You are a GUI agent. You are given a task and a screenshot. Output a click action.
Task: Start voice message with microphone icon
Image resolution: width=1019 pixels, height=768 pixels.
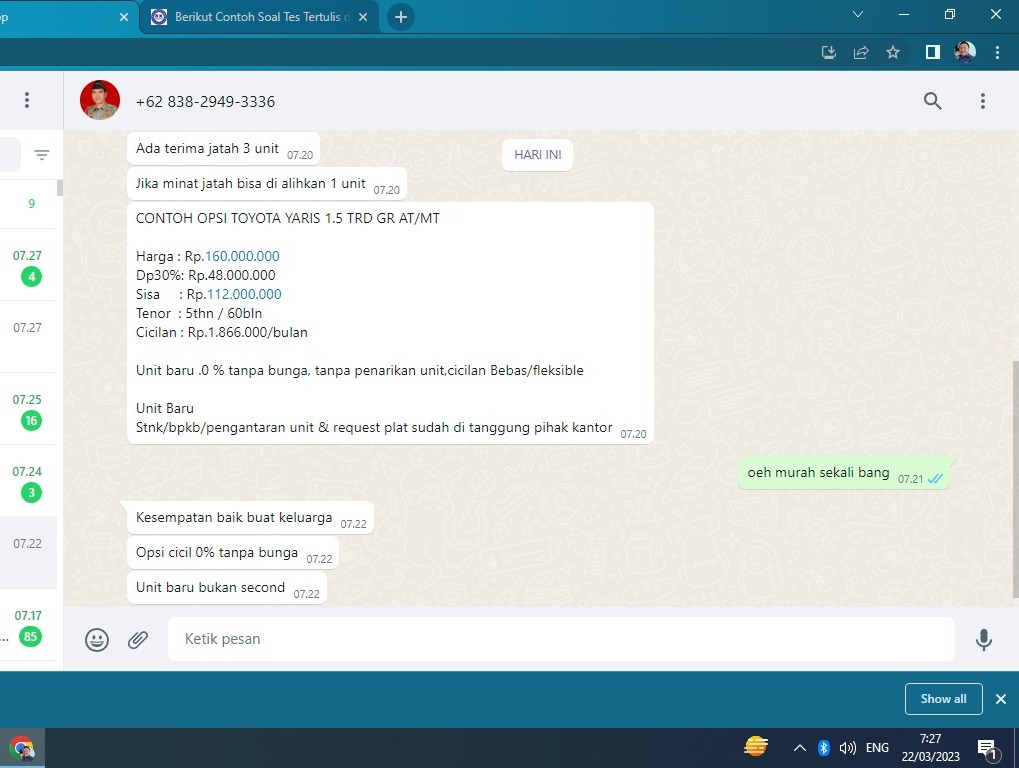983,639
